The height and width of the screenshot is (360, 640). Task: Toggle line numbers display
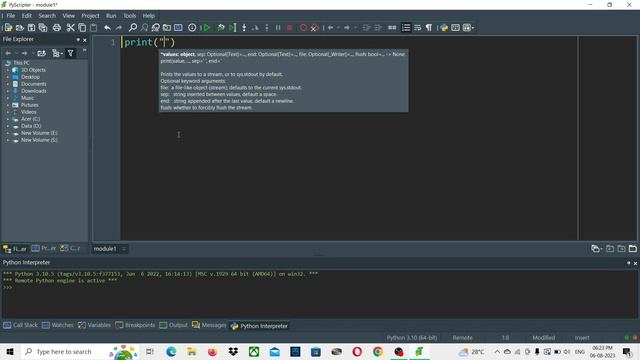(x=406, y=28)
